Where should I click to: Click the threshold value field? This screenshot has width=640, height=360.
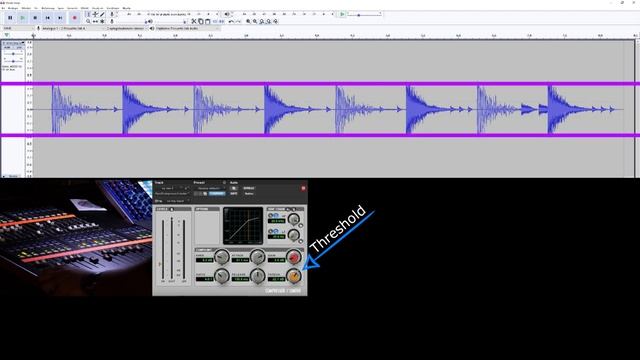(x=276, y=279)
